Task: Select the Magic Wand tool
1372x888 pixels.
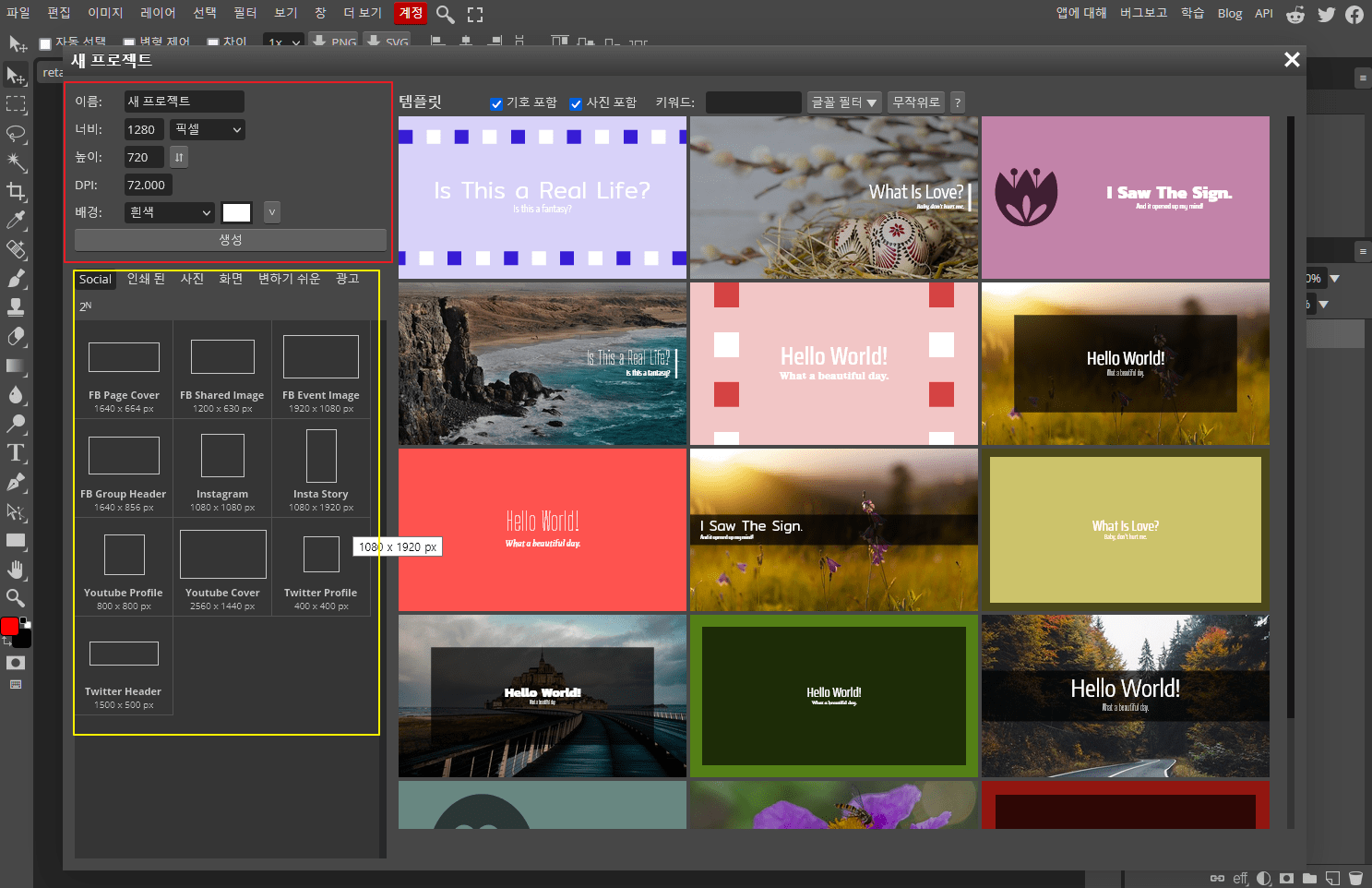Action: (16, 162)
